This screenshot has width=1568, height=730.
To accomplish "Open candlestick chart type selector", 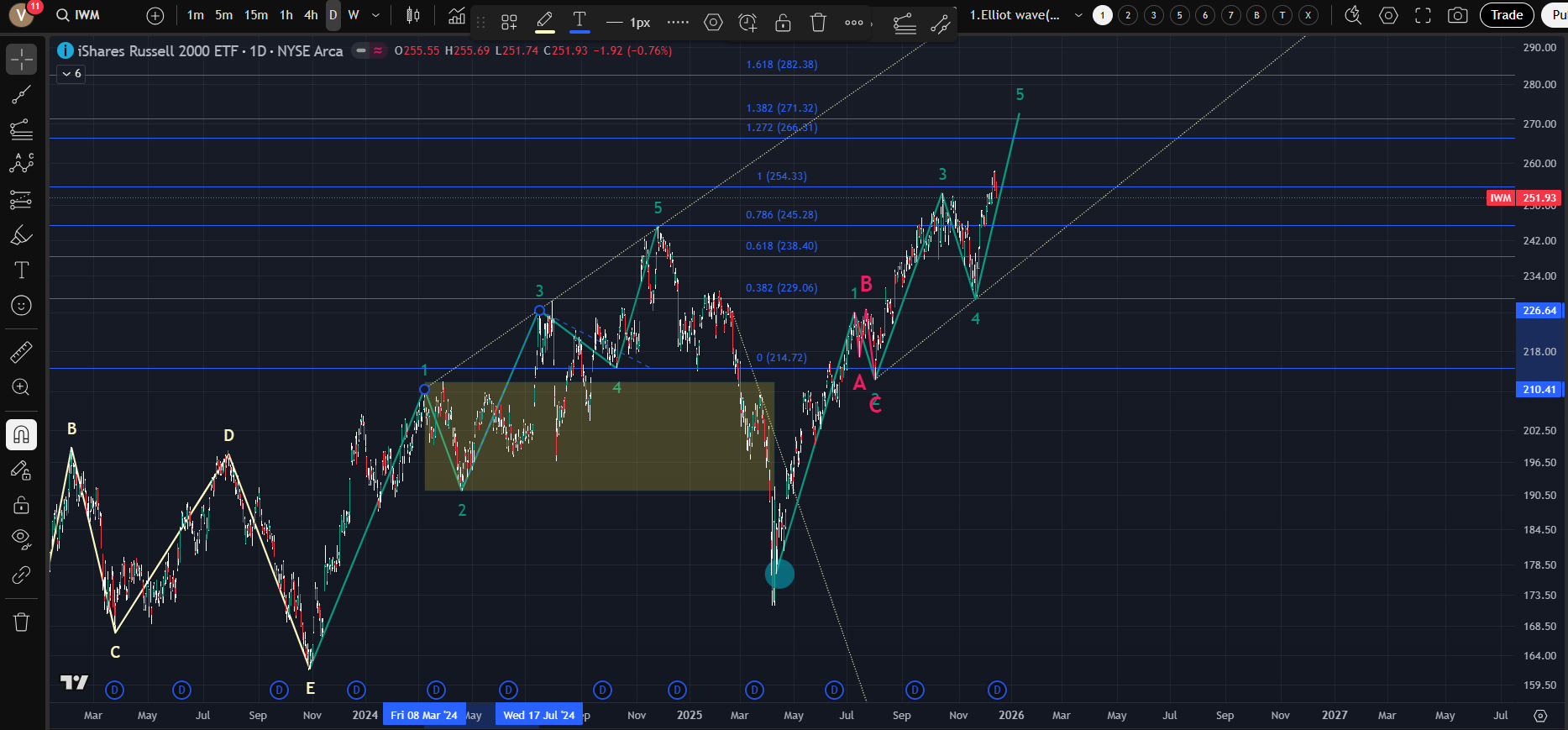I will coord(412,15).
